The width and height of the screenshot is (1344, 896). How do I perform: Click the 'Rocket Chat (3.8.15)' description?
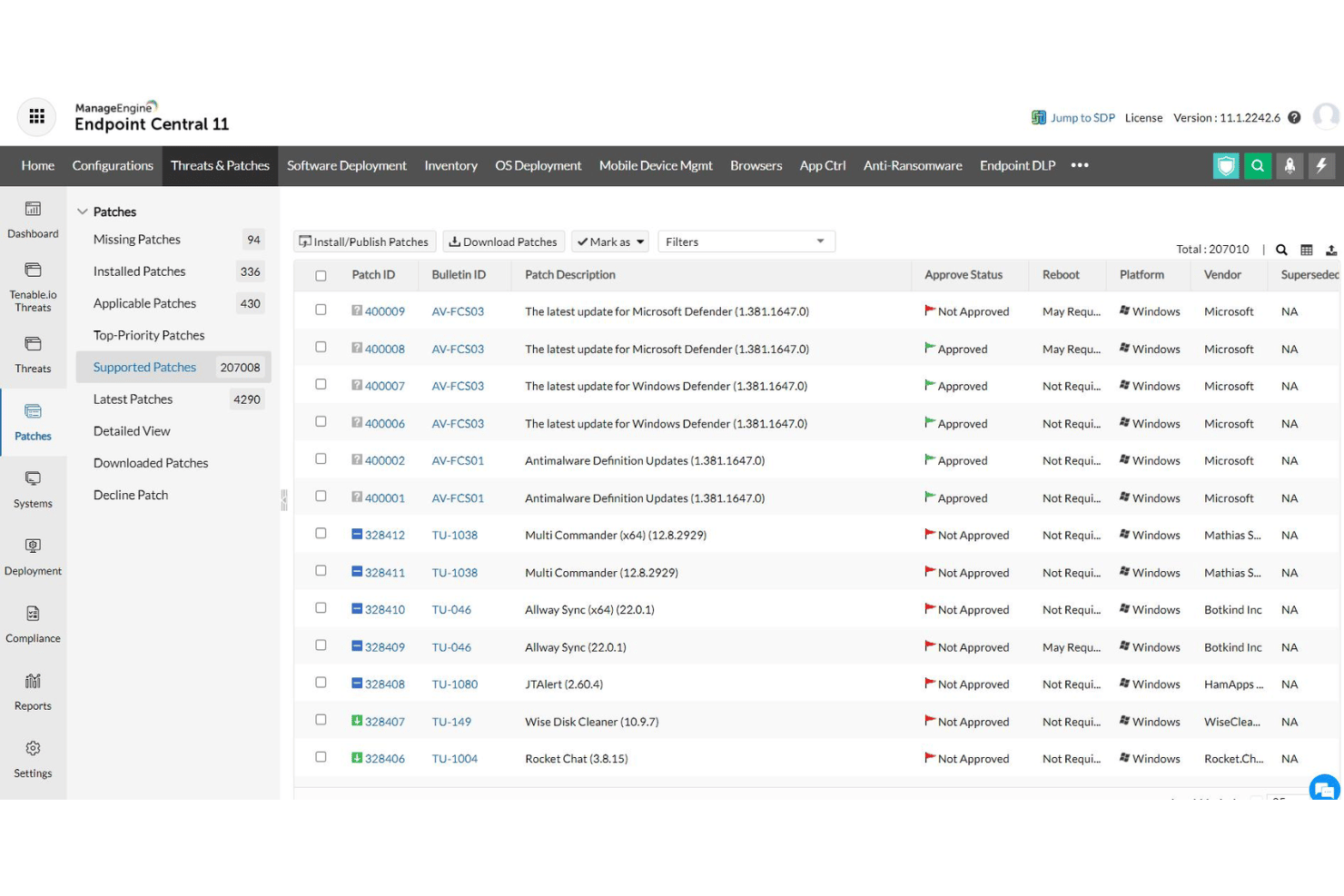577,759
